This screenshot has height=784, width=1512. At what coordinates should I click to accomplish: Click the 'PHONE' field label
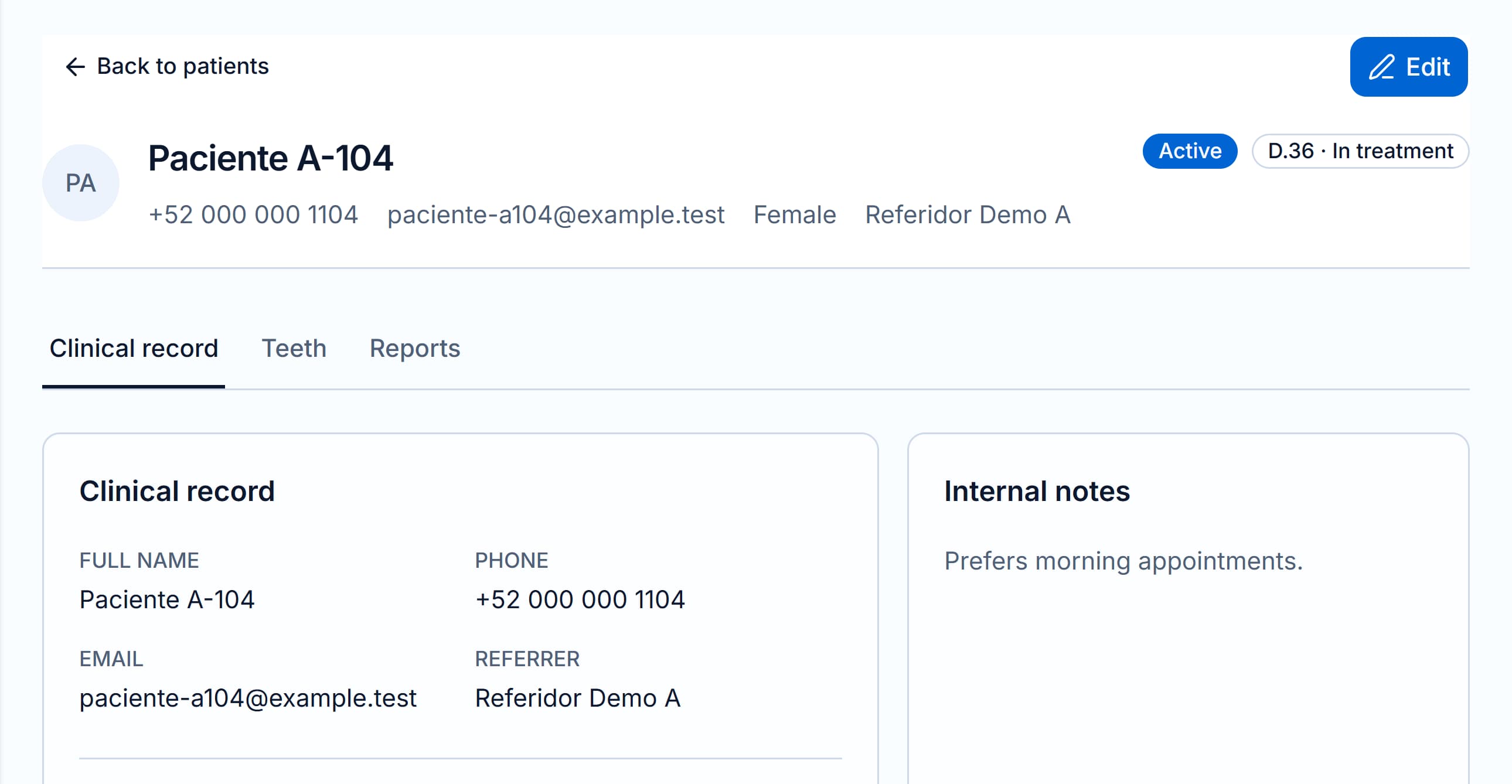tap(511, 560)
